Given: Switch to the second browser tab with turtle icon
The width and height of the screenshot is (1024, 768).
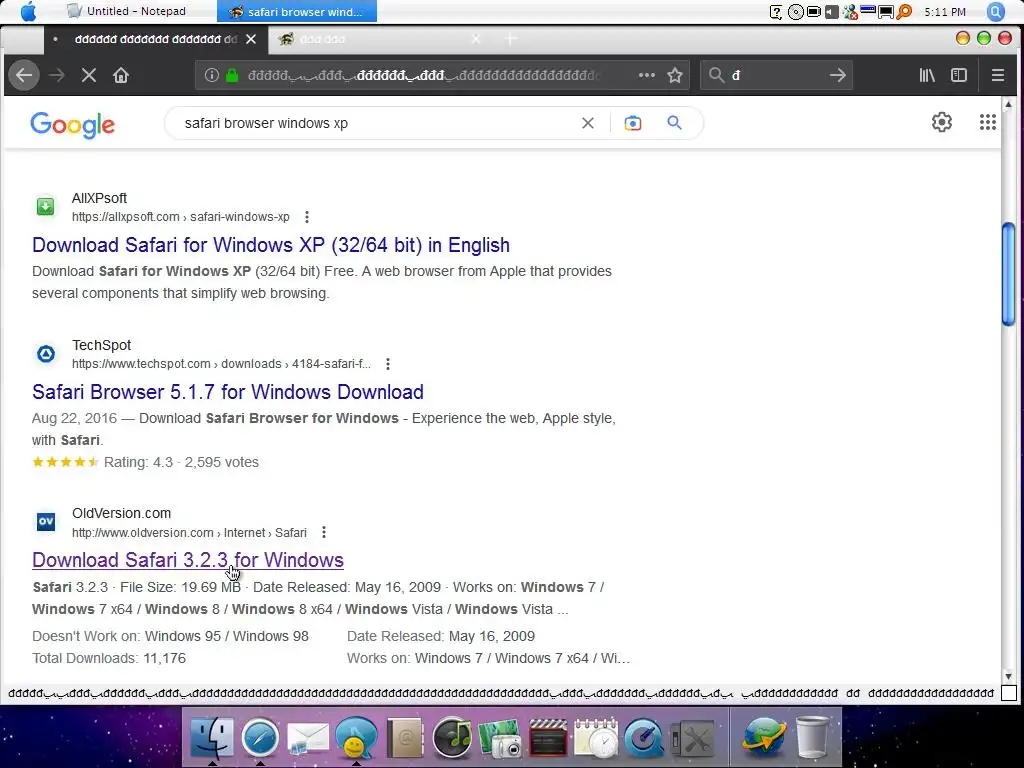Looking at the screenshot, I should (379, 39).
